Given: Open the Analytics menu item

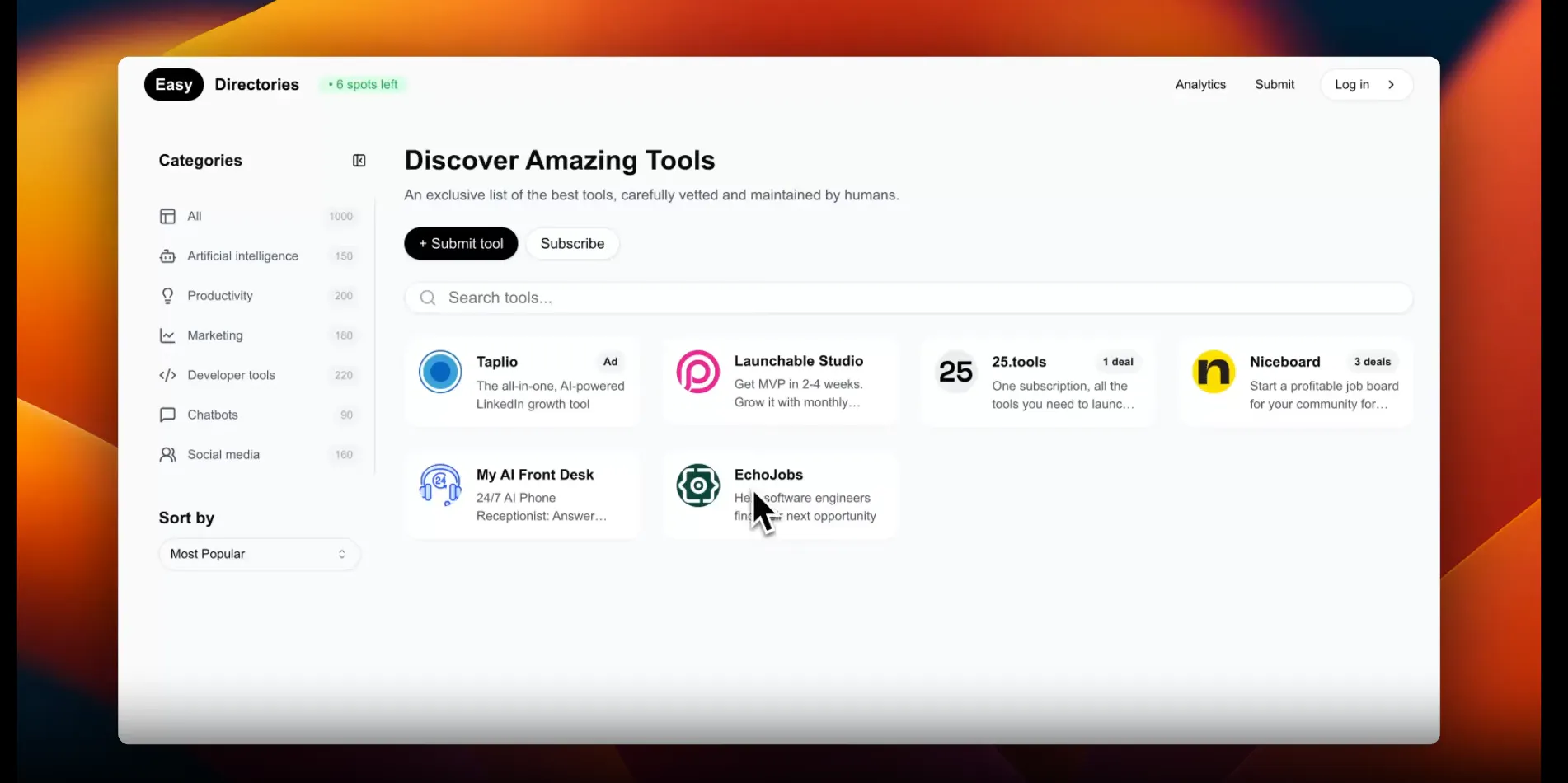Looking at the screenshot, I should click(x=1200, y=84).
